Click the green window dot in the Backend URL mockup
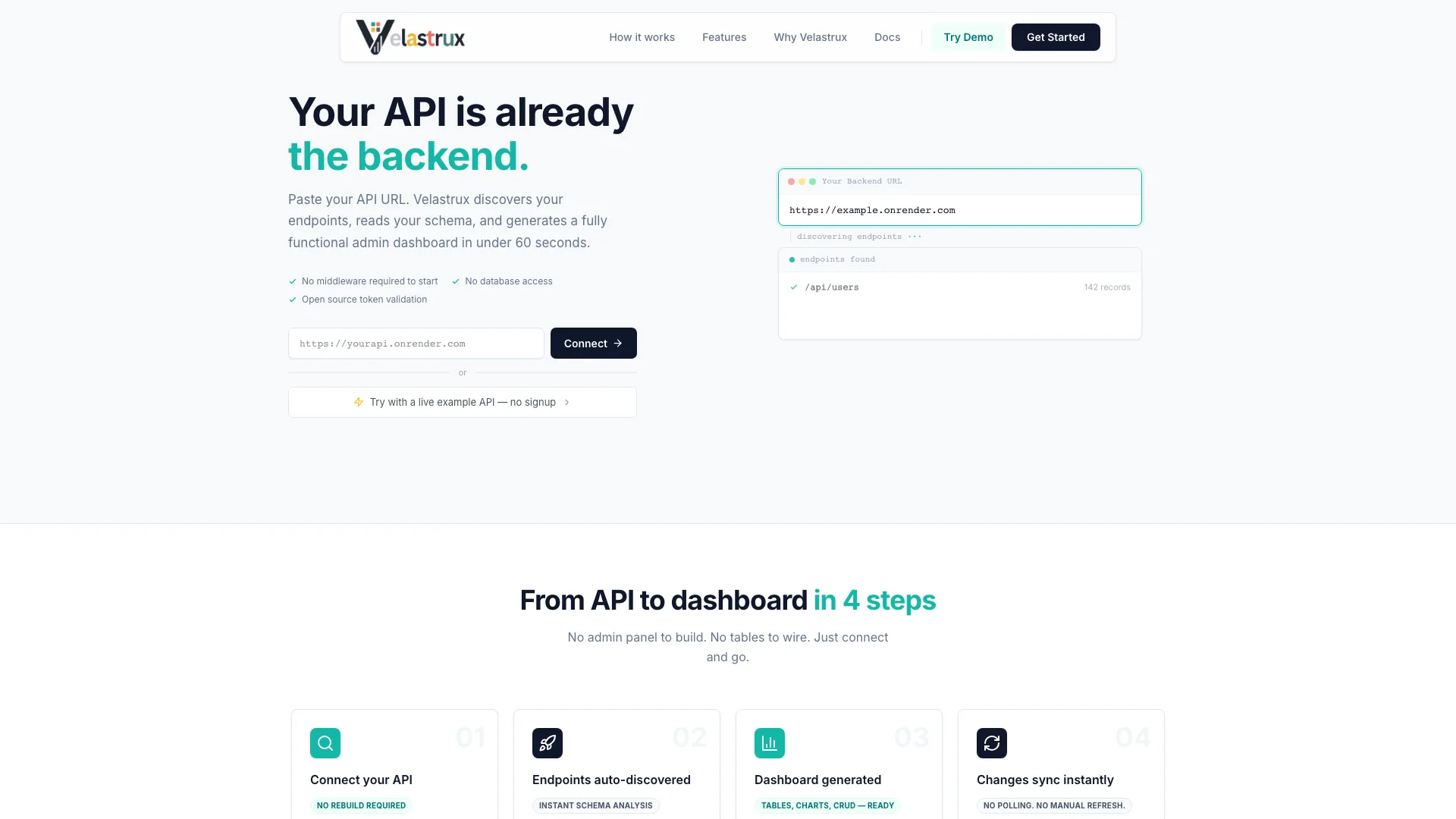The height and width of the screenshot is (819, 1456). click(x=812, y=182)
